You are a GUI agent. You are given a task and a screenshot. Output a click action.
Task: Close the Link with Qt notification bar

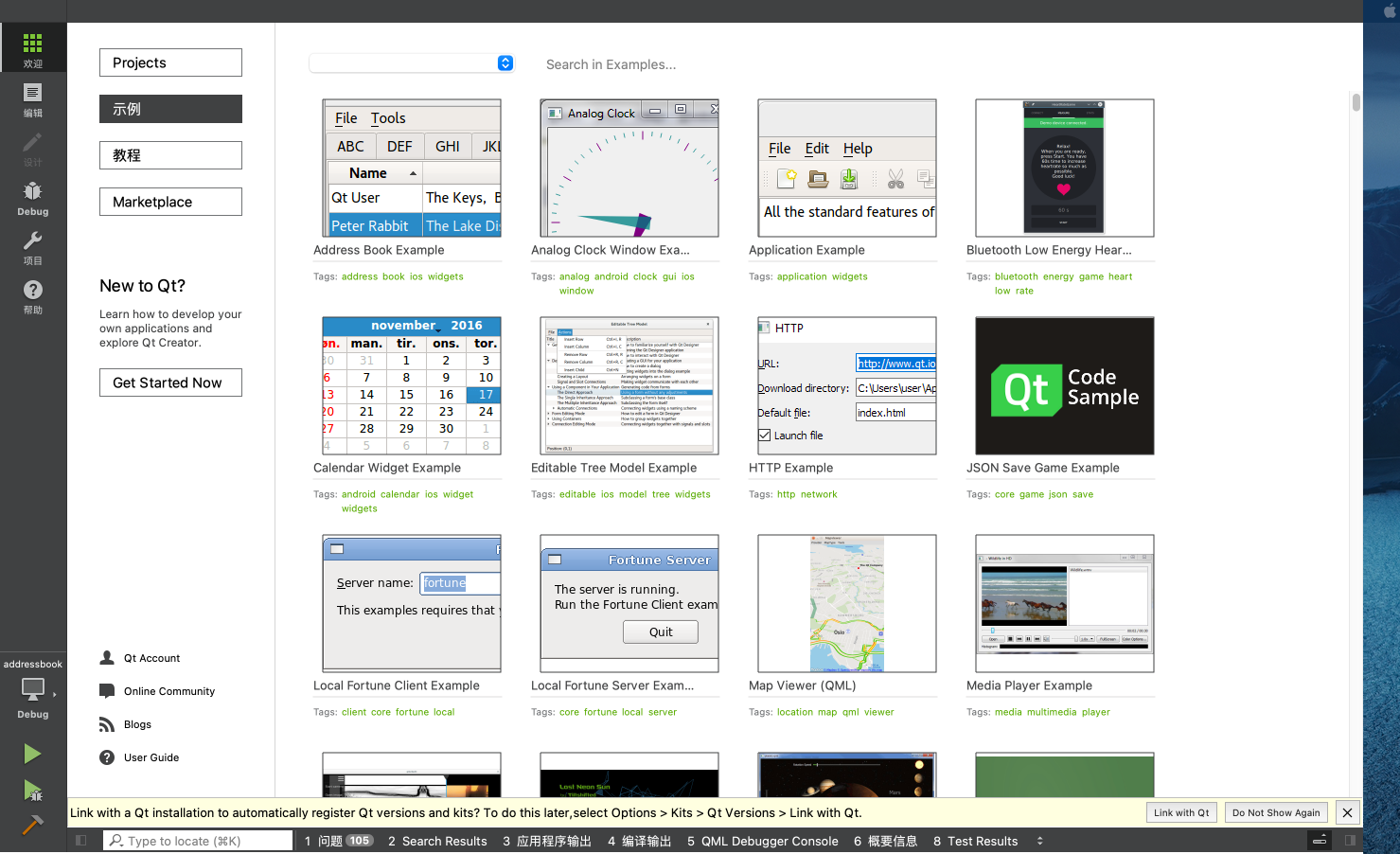(x=1347, y=812)
